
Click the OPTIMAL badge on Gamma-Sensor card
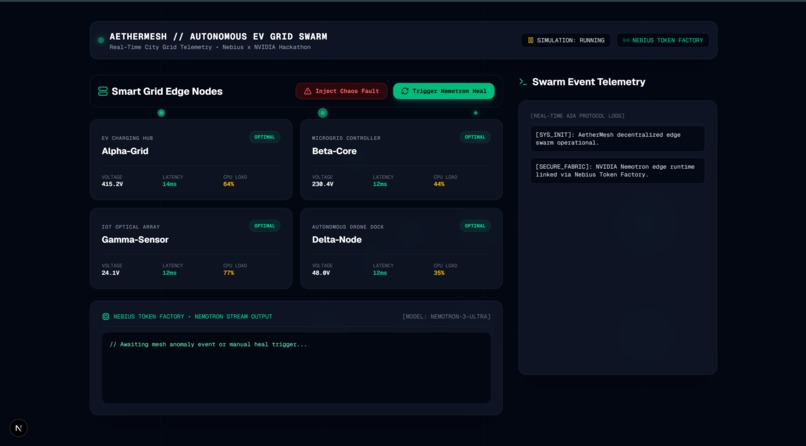[x=265, y=226]
